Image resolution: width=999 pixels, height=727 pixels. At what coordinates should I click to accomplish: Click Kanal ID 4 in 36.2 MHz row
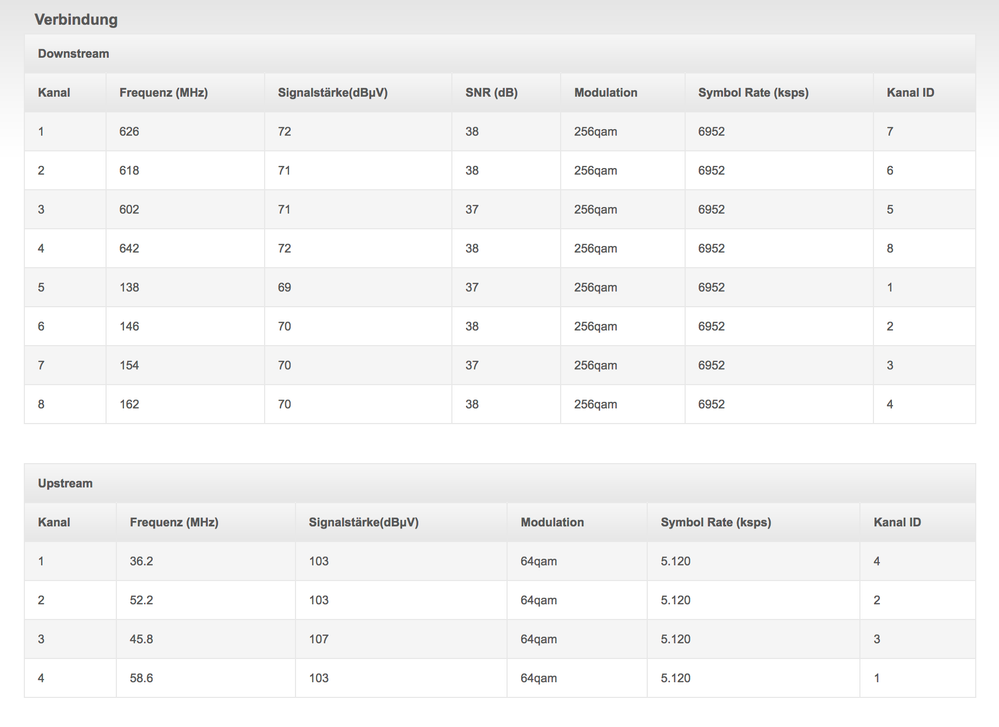(x=877, y=561)
